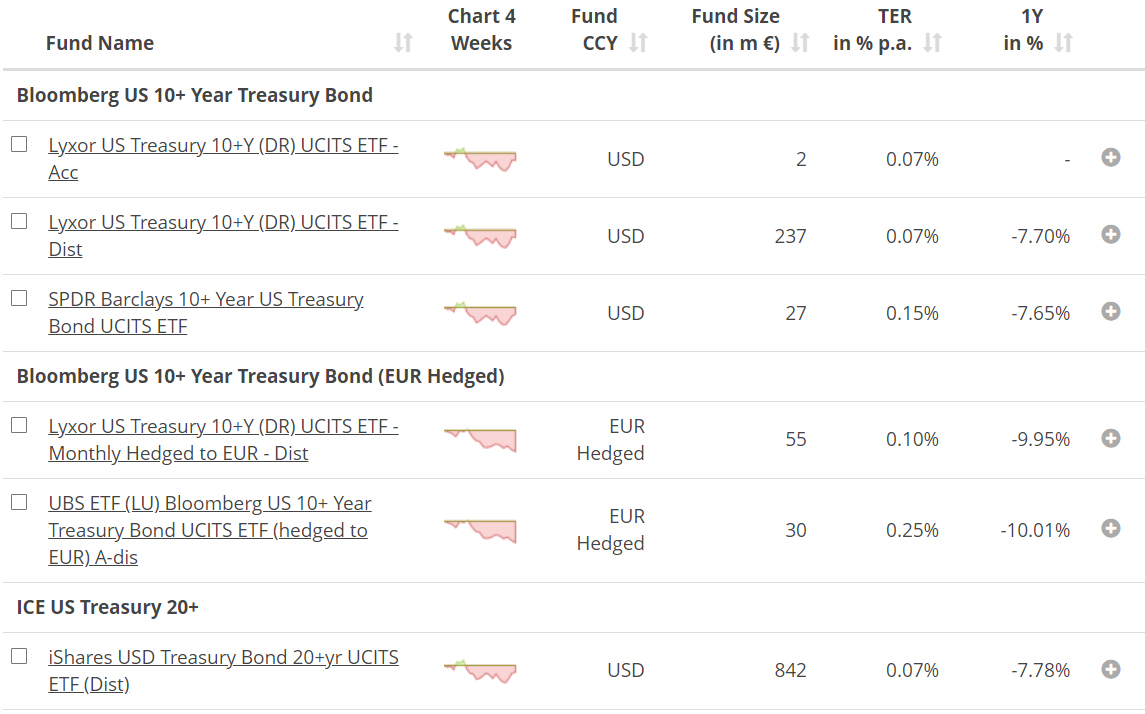
Task: Click plus icon for UBS ETF A-dis row
Action: coord(1110,528)
